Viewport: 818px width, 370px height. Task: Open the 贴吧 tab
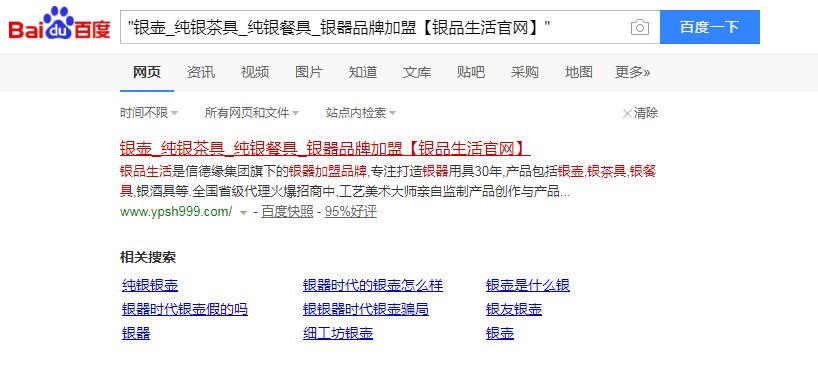[471, 72]
